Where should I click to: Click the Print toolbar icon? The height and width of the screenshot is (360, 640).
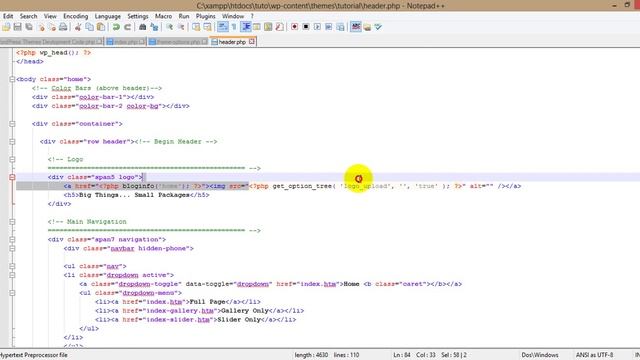pos(63,27)
